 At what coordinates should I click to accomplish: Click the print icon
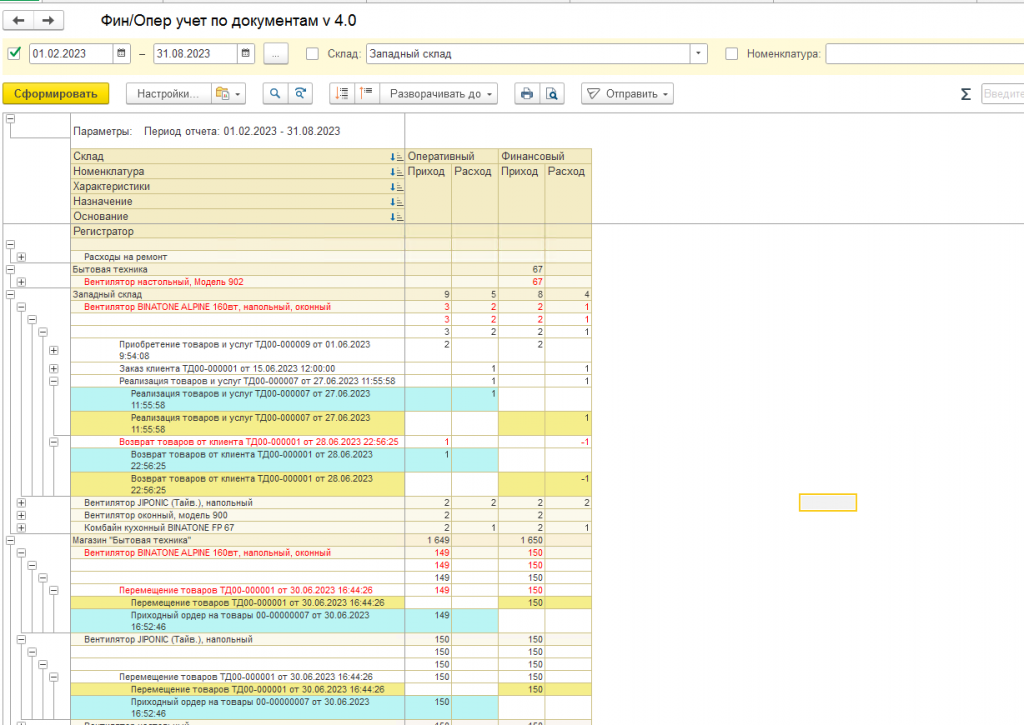527,94
